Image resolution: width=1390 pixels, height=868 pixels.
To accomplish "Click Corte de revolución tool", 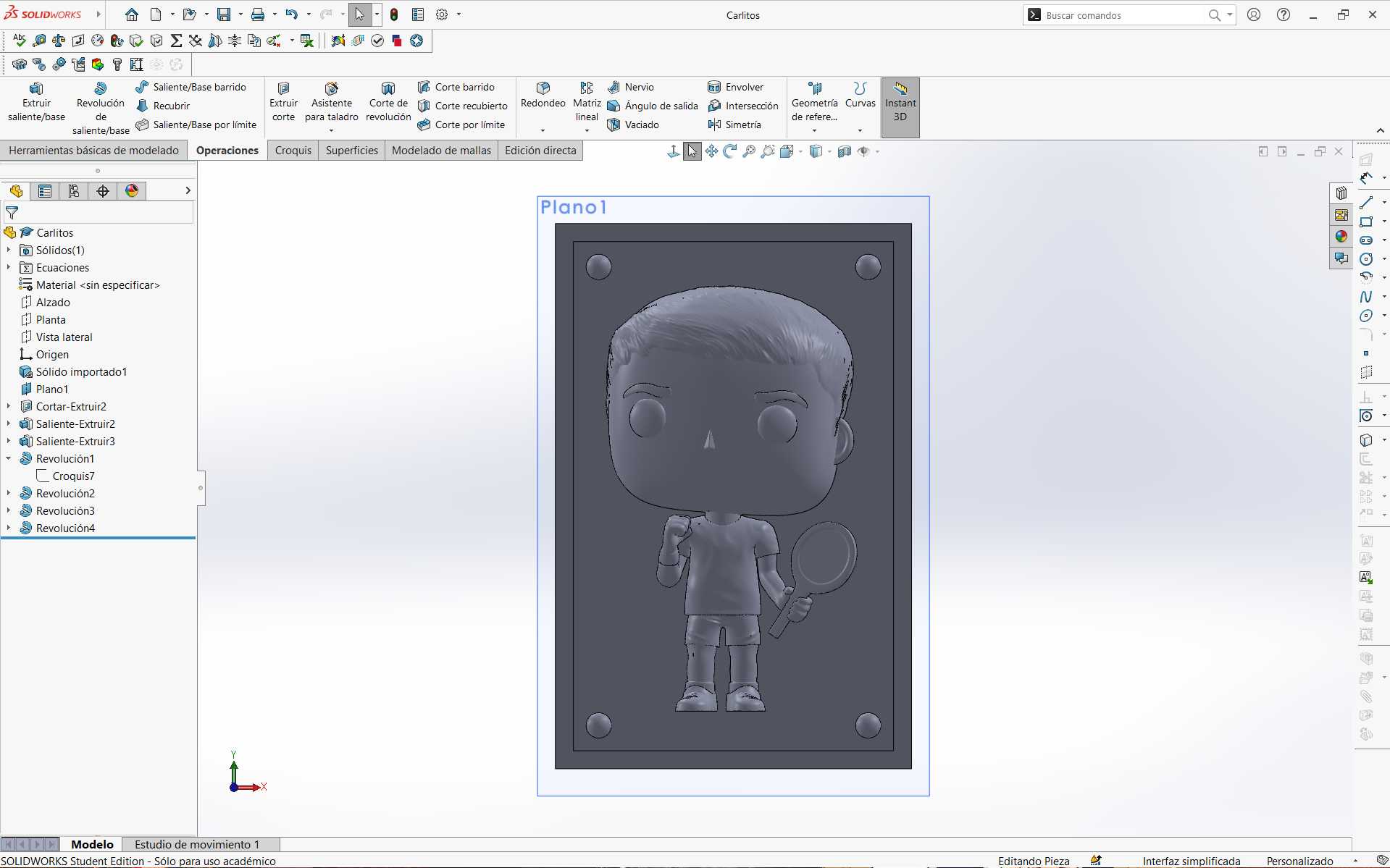I will (388, 101).
